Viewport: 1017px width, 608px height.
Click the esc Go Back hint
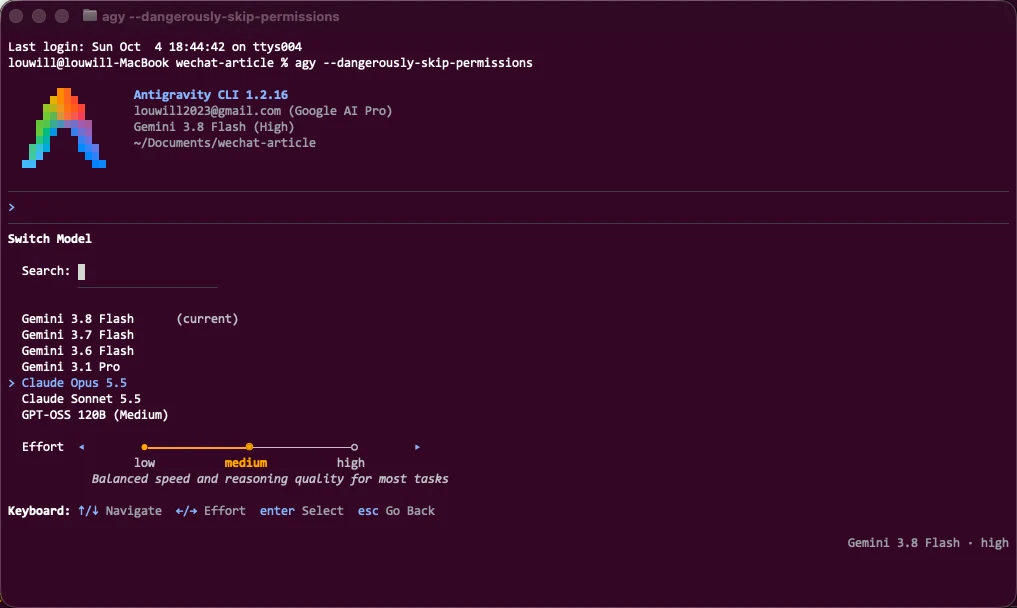(x=396, y=511)
